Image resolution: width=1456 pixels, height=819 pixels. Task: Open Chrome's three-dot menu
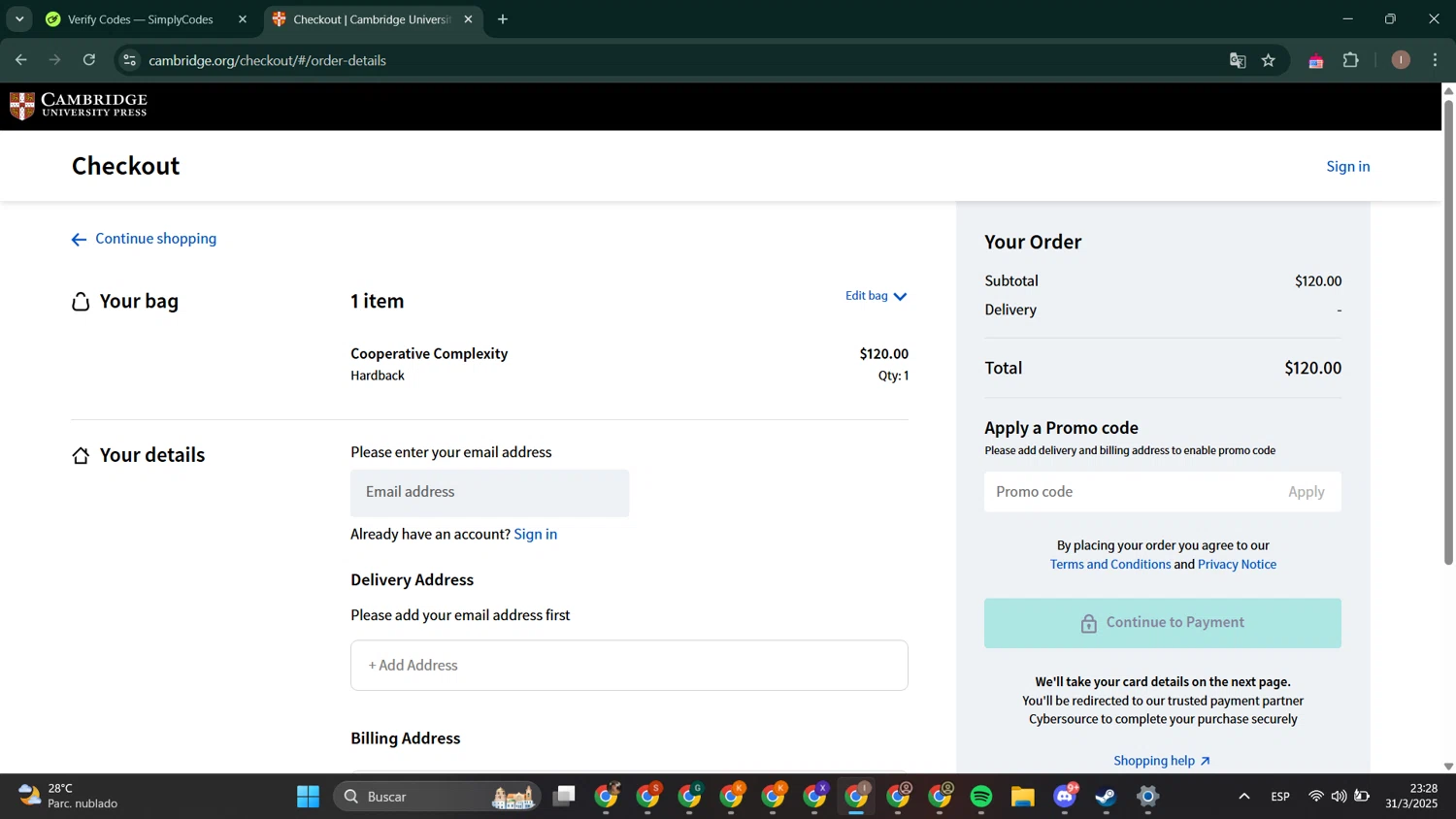pyautogui.click(x=1435, y=60)
